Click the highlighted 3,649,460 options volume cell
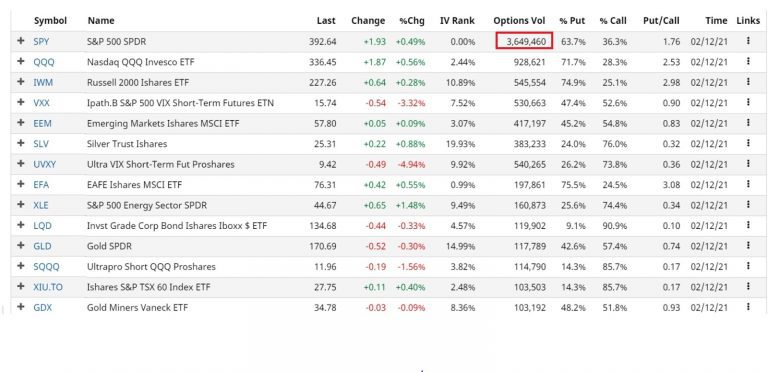This screenshot has height=372, width=768. click(525, 41)
